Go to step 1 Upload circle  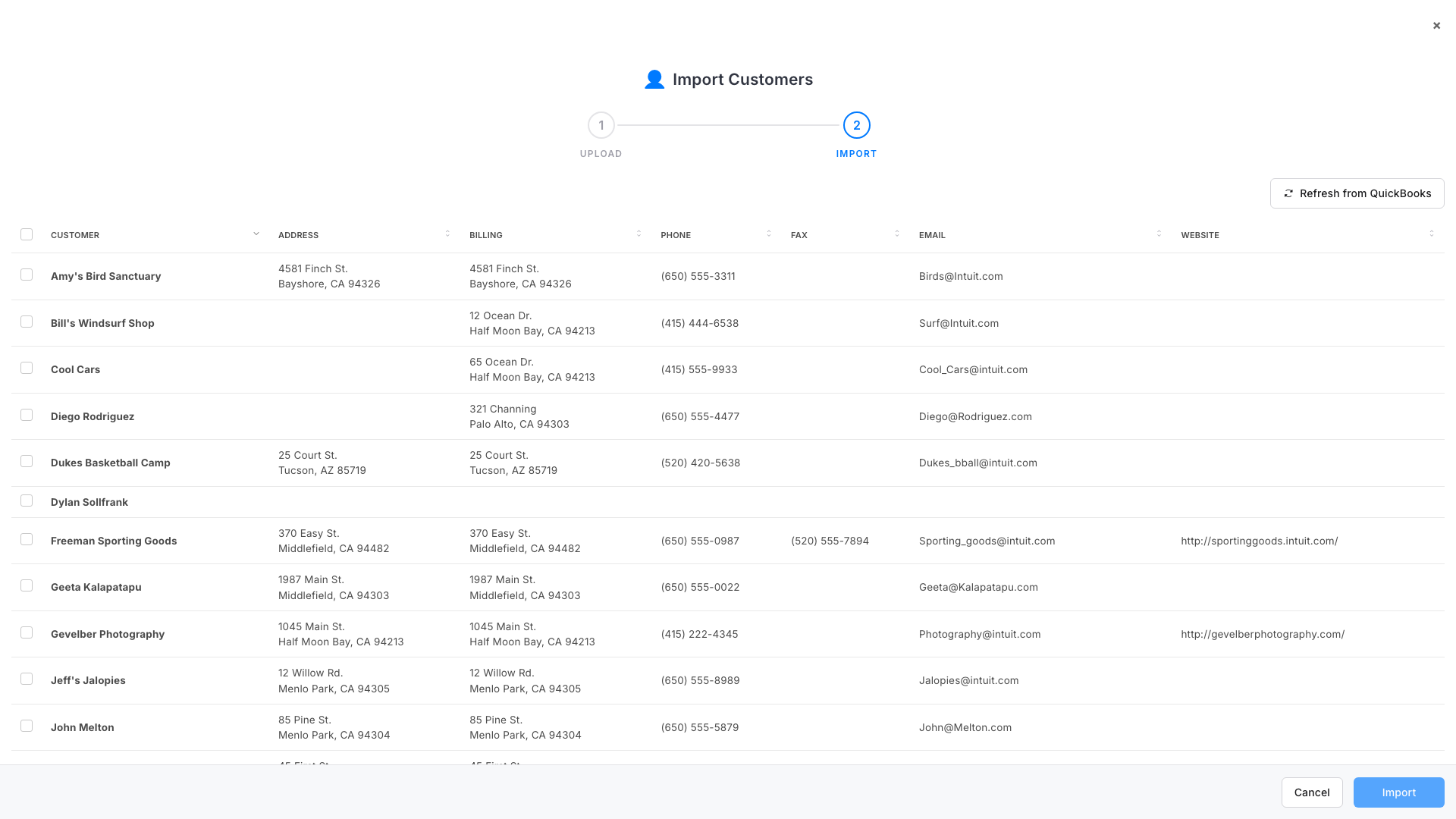tap(601, 125)
